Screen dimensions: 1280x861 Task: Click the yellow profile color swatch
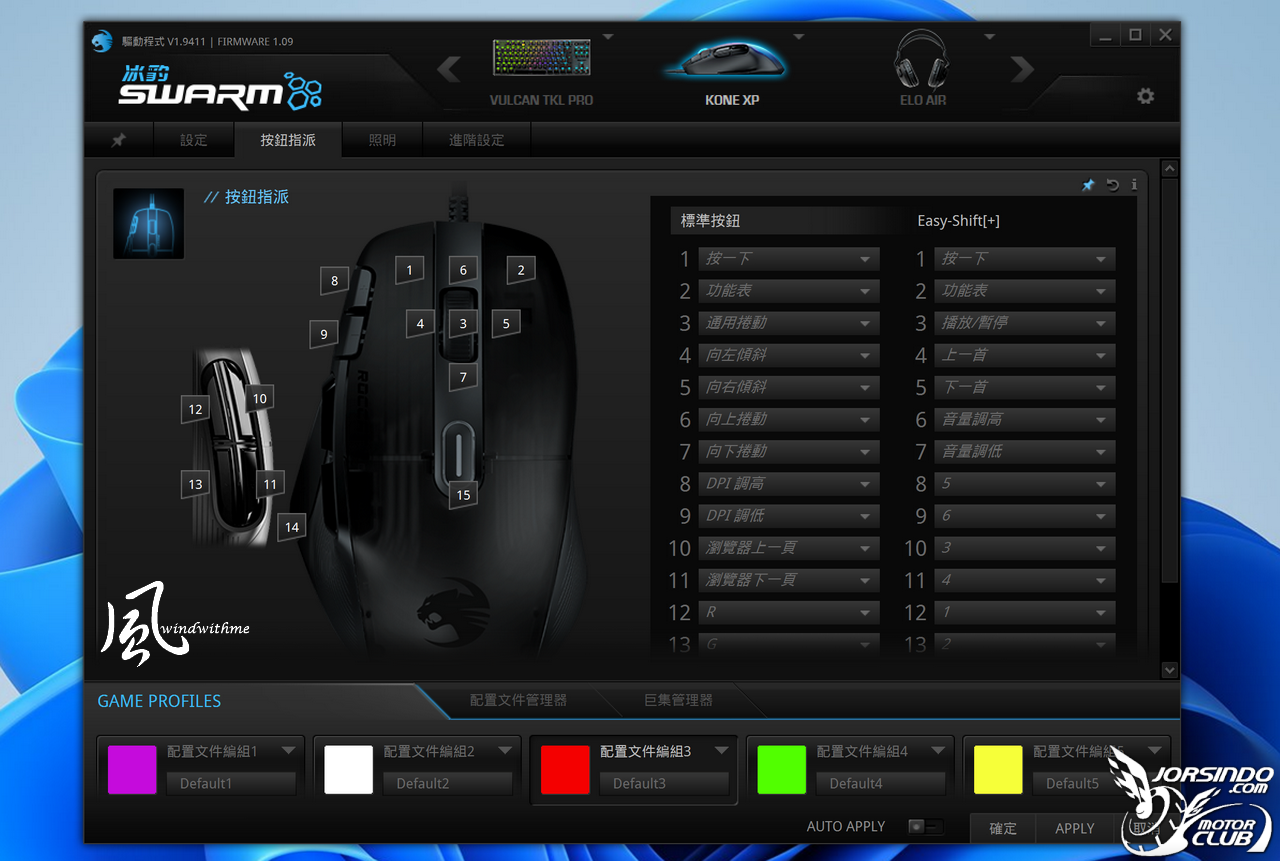[x=998, y=770]
